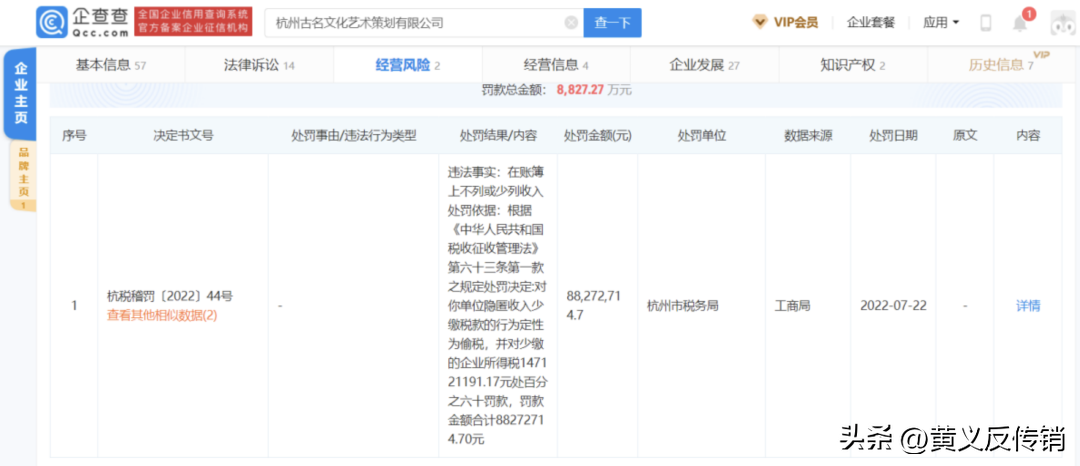
Task: Open the 知识产权 tab
Action: click(x=853, y=65)
